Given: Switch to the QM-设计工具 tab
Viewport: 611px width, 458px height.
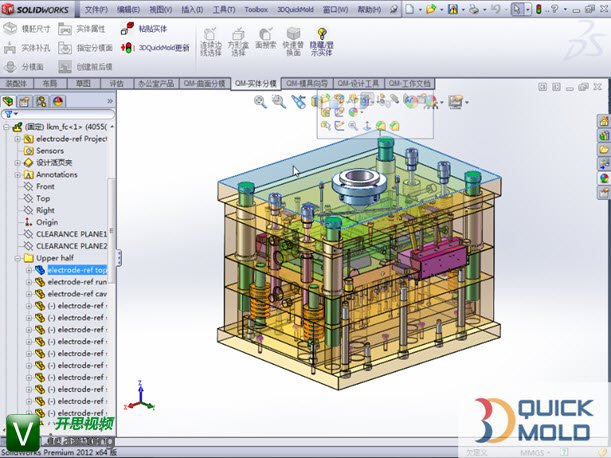Looking at the screenshot, I should click(358, 83).
